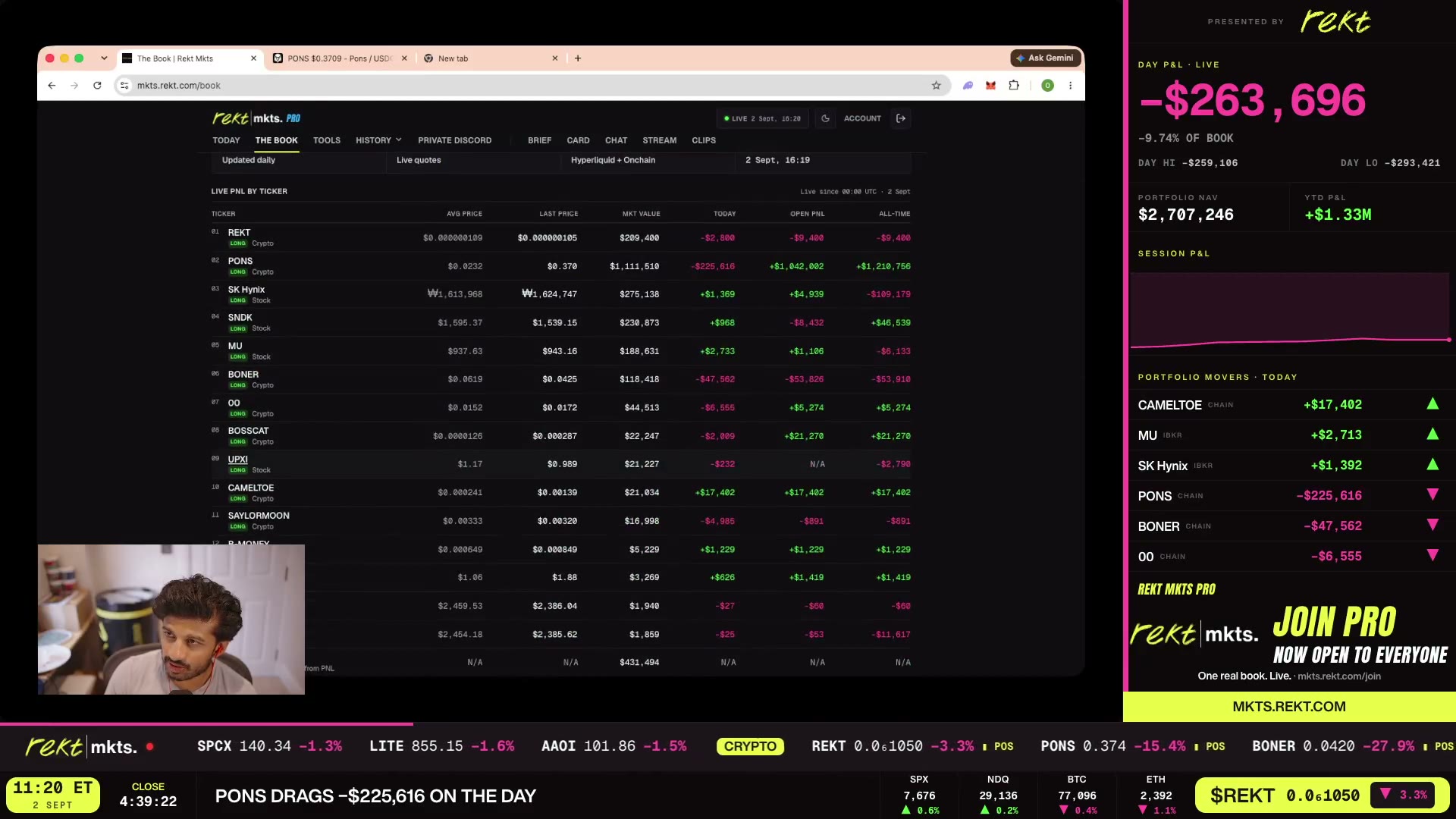Expand the History dropdown menu
Image resolution: width=1456 pixels, height=819 pixels.
tap(378, 140)
